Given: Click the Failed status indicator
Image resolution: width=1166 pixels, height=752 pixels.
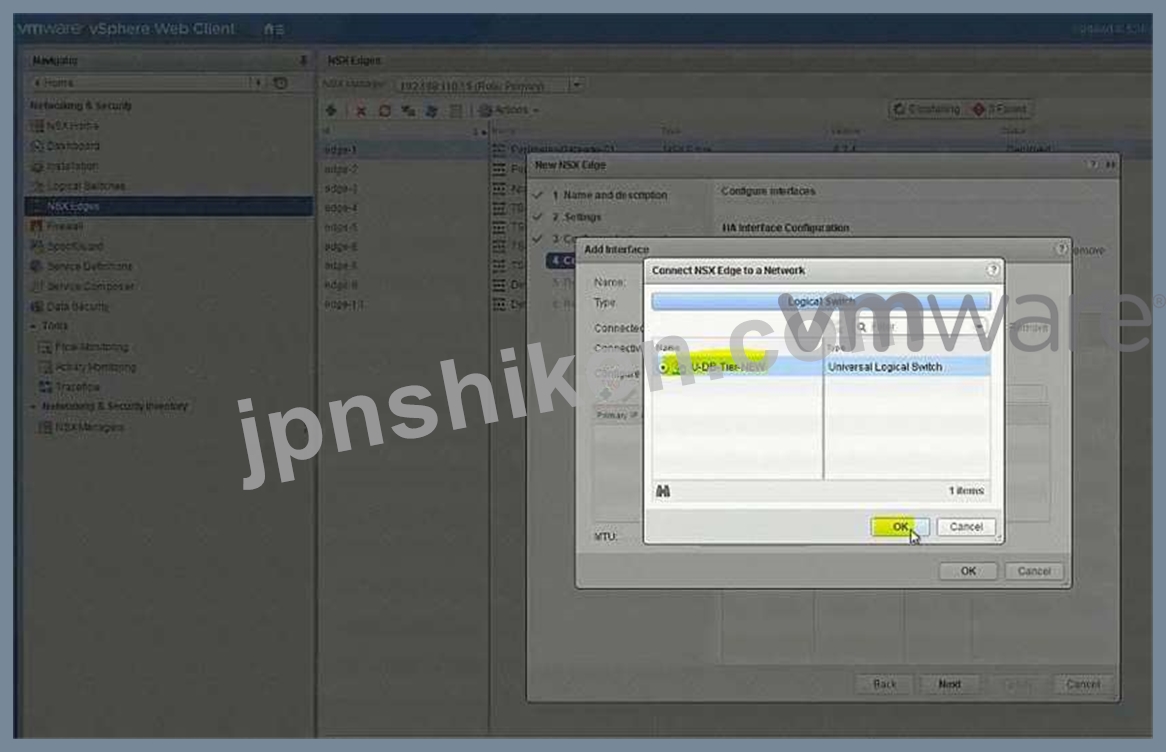Looking at the screenshot, I should (x=1000, y=109).
